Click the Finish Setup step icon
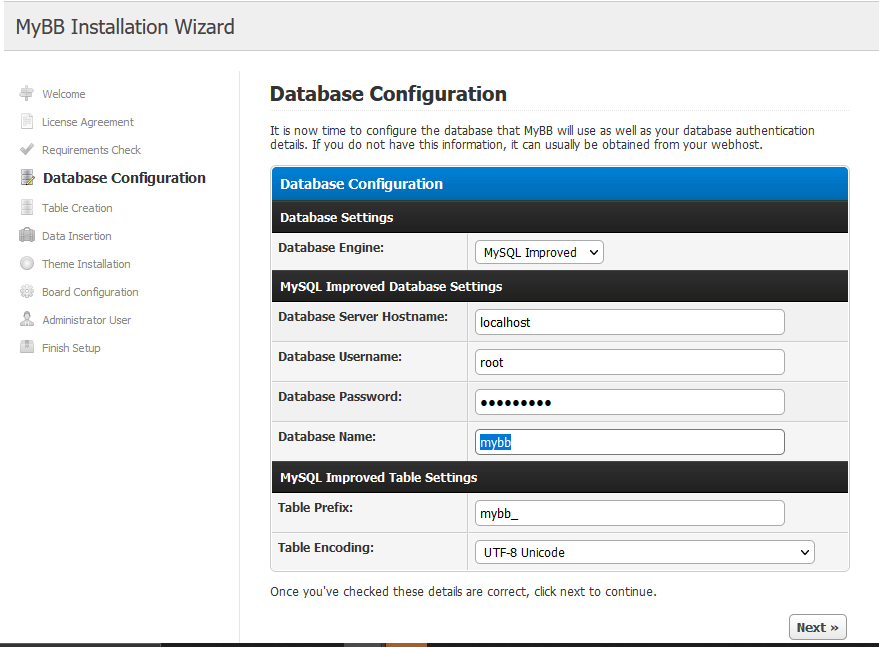 tap(27, 348)
